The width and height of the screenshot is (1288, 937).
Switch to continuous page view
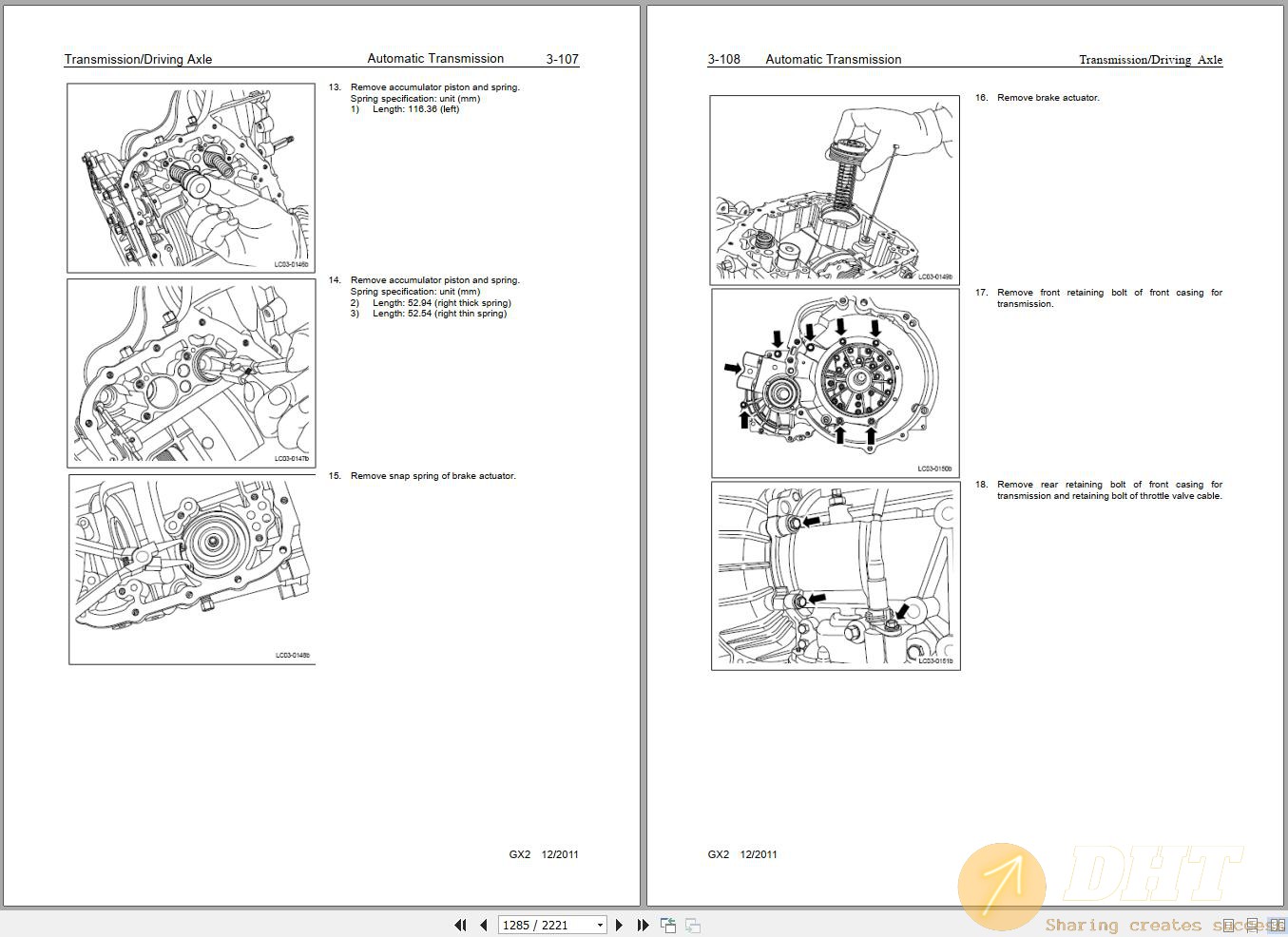tap(1252, 925)
